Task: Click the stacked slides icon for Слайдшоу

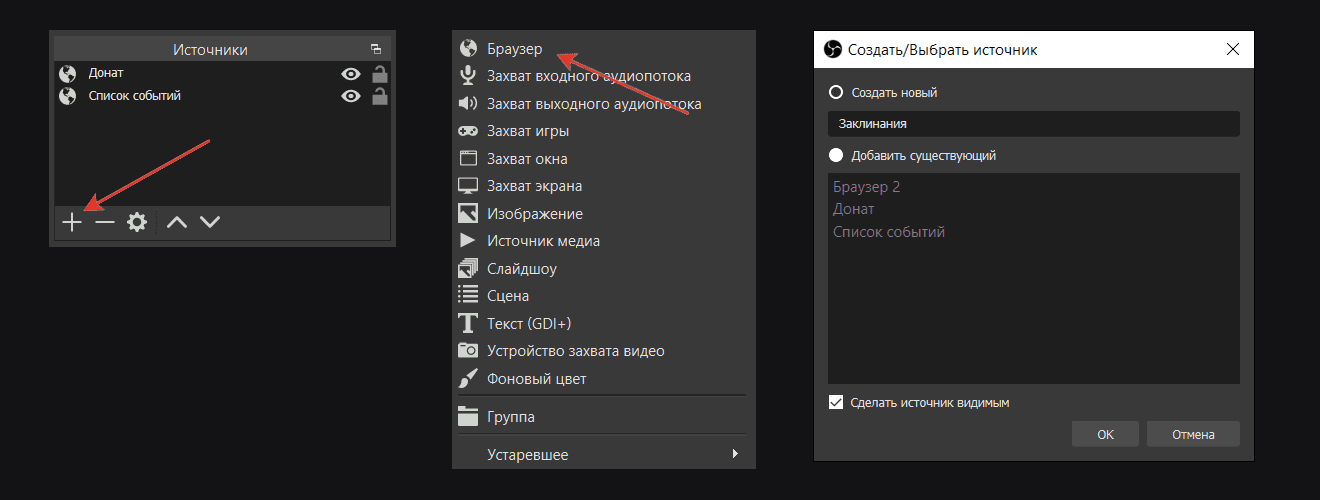Action: tap(468, 268)
